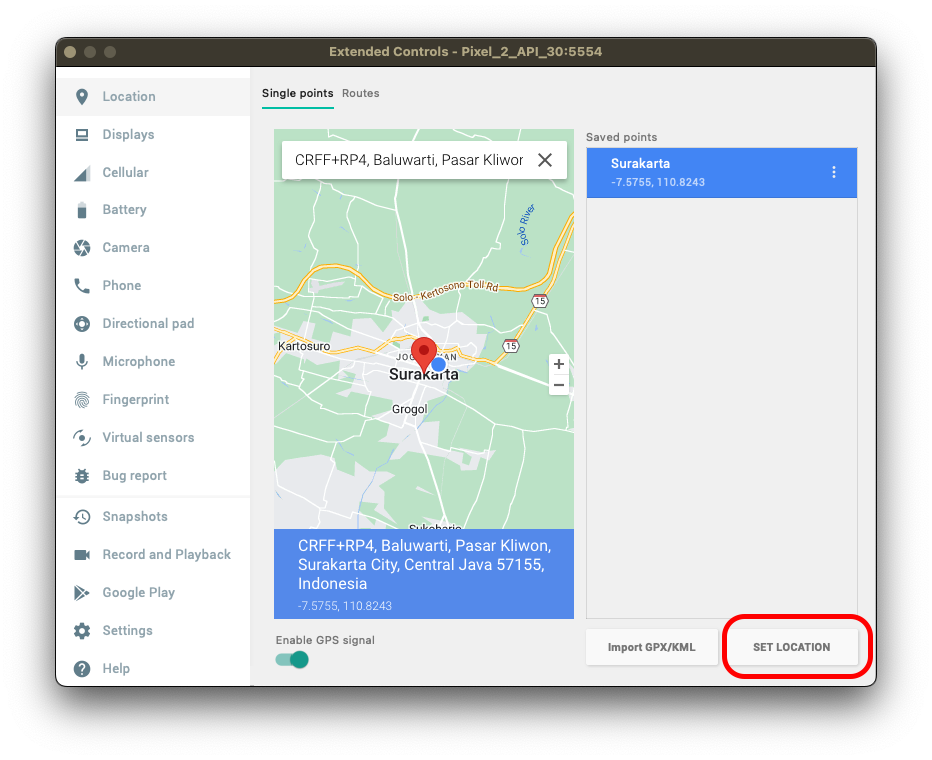Click the red map pin marker
Screen dimensions: 932x760
pos(425,354)
